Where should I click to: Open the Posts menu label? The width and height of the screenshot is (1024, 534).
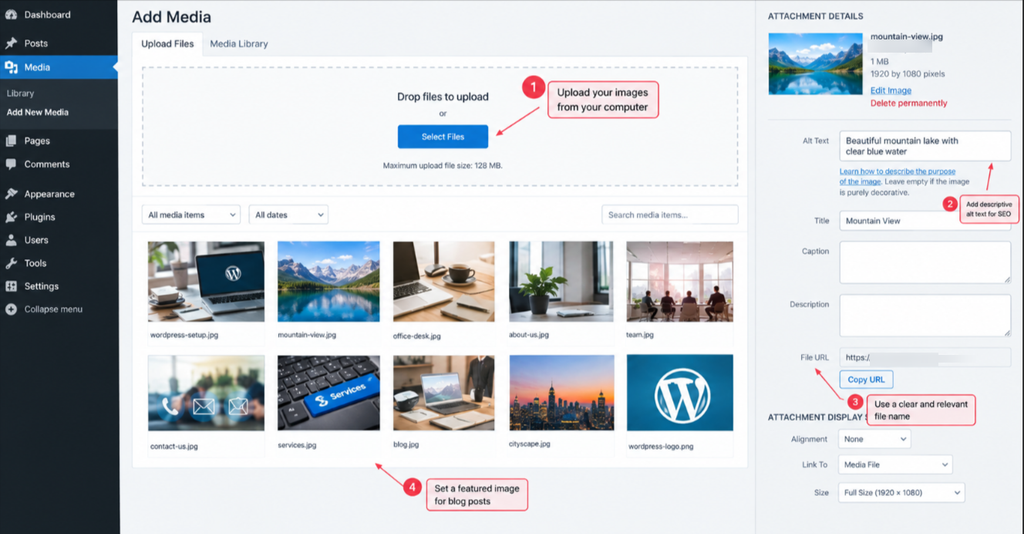tap(36, 43)
